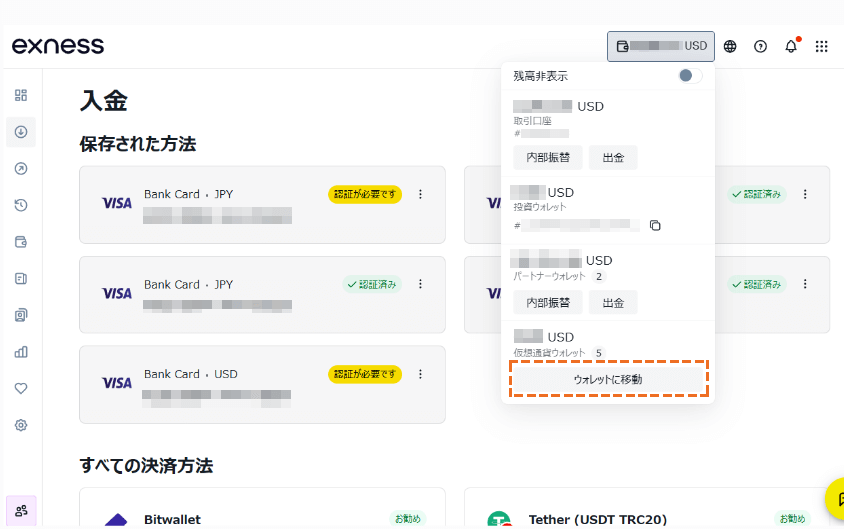This screenshot has height=529, width=844.
Task: Select the 投資ウォレット entry
Action: point(608,211)
